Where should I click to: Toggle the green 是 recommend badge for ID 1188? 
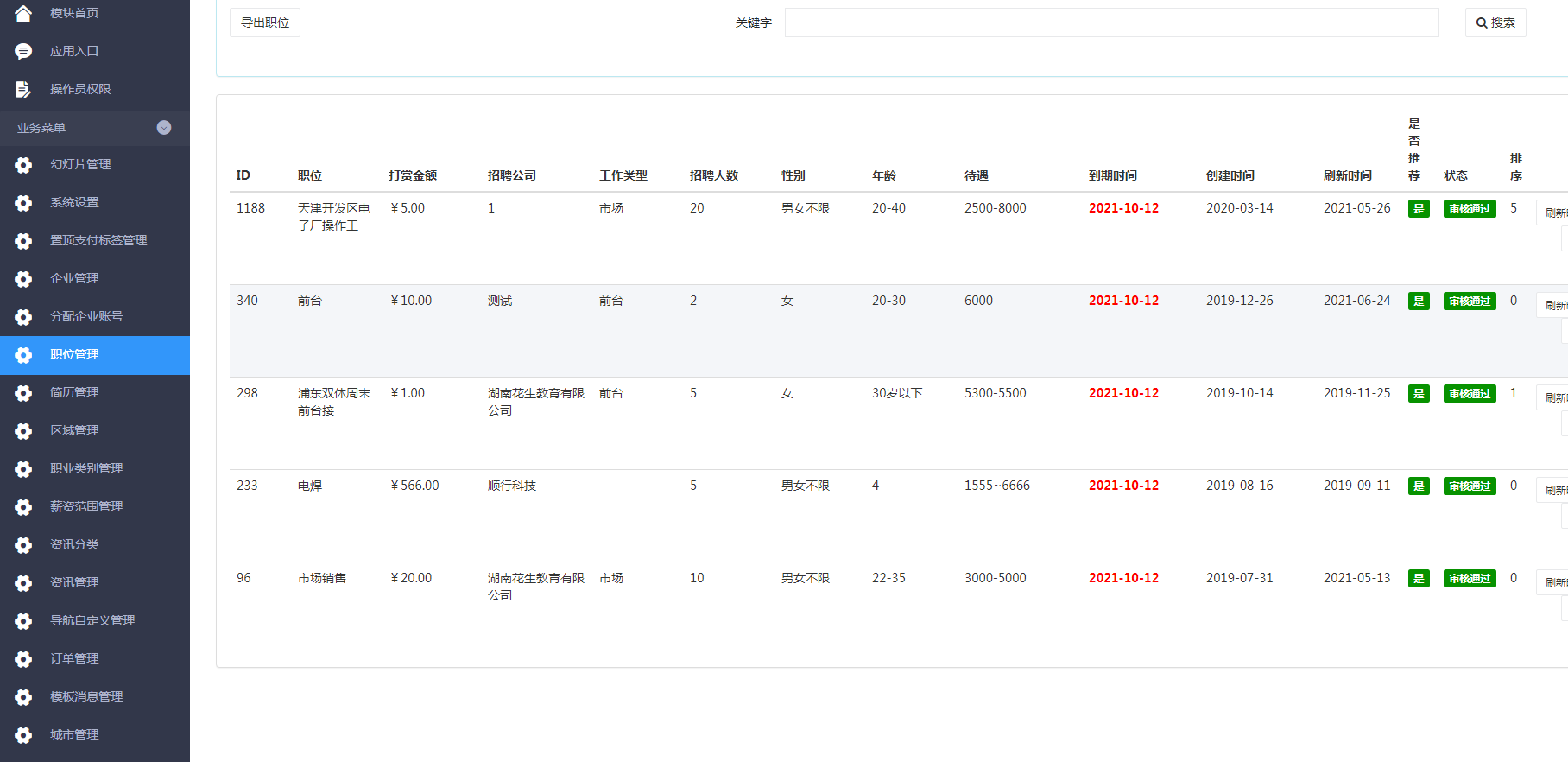[1418, 209]
